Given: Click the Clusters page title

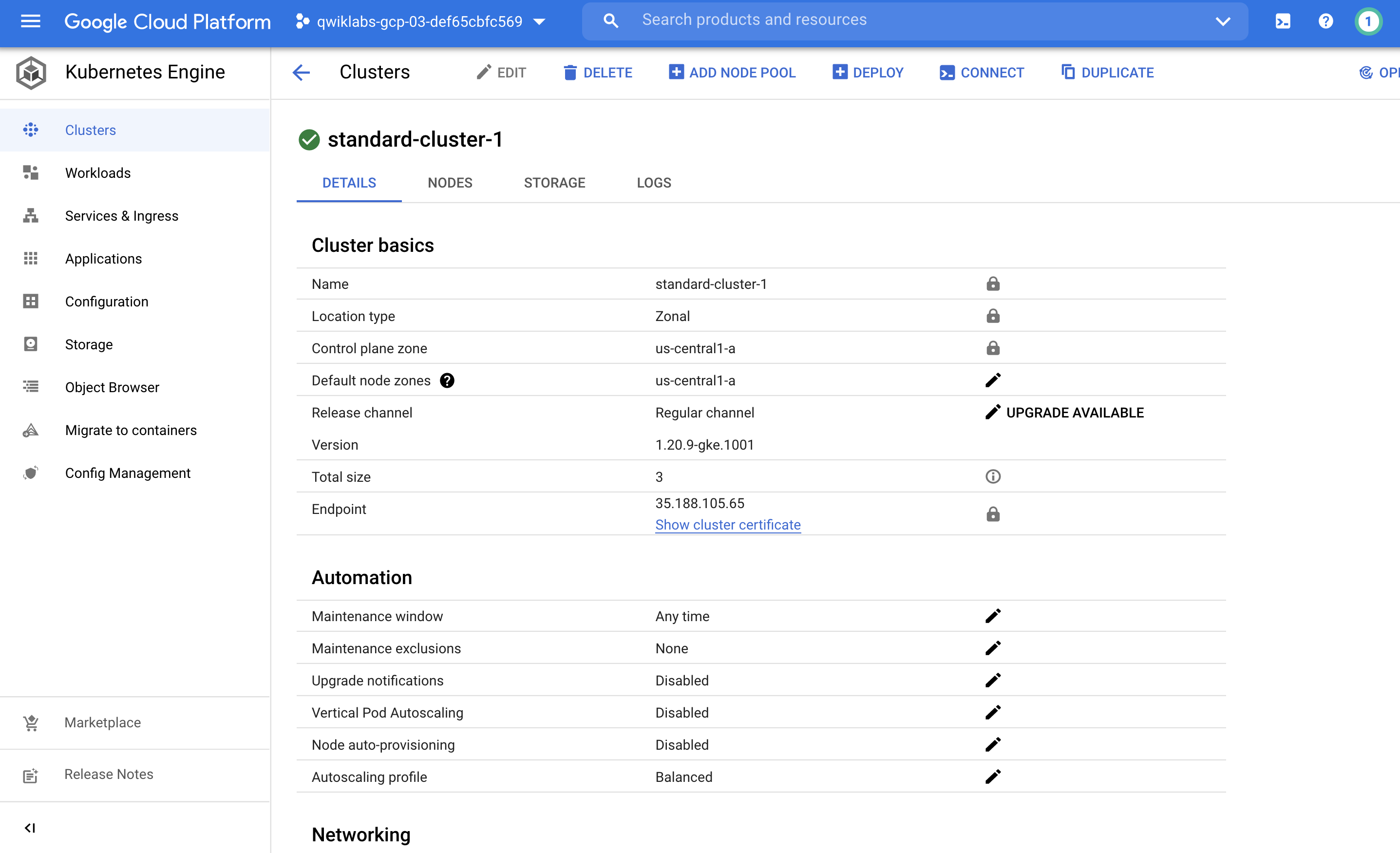Looking at the screenshot, I should point(375,72).
